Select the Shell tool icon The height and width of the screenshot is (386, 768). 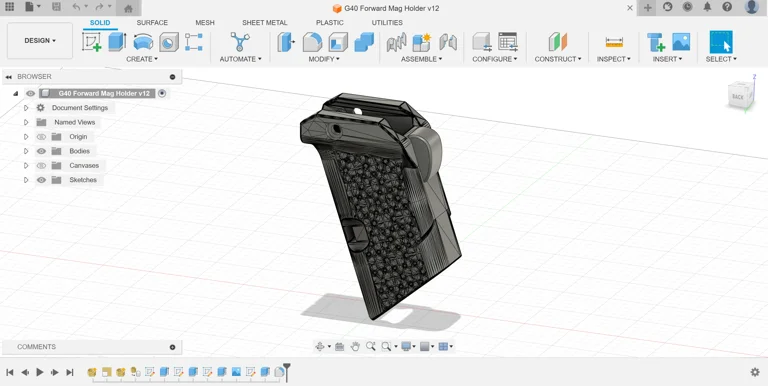[338, 42]
